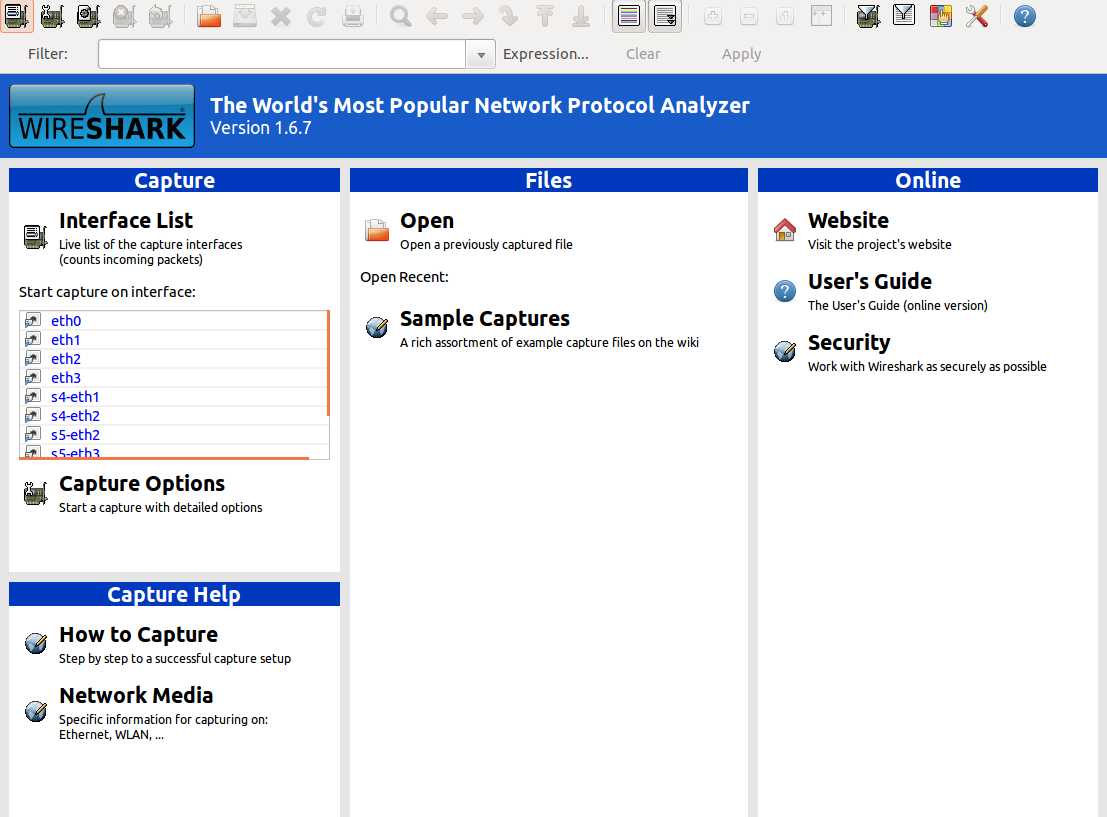Viewport: 1107px width, 817px height.
Task: Open the coloring rules icon
Action: click(x=940, y=16)
